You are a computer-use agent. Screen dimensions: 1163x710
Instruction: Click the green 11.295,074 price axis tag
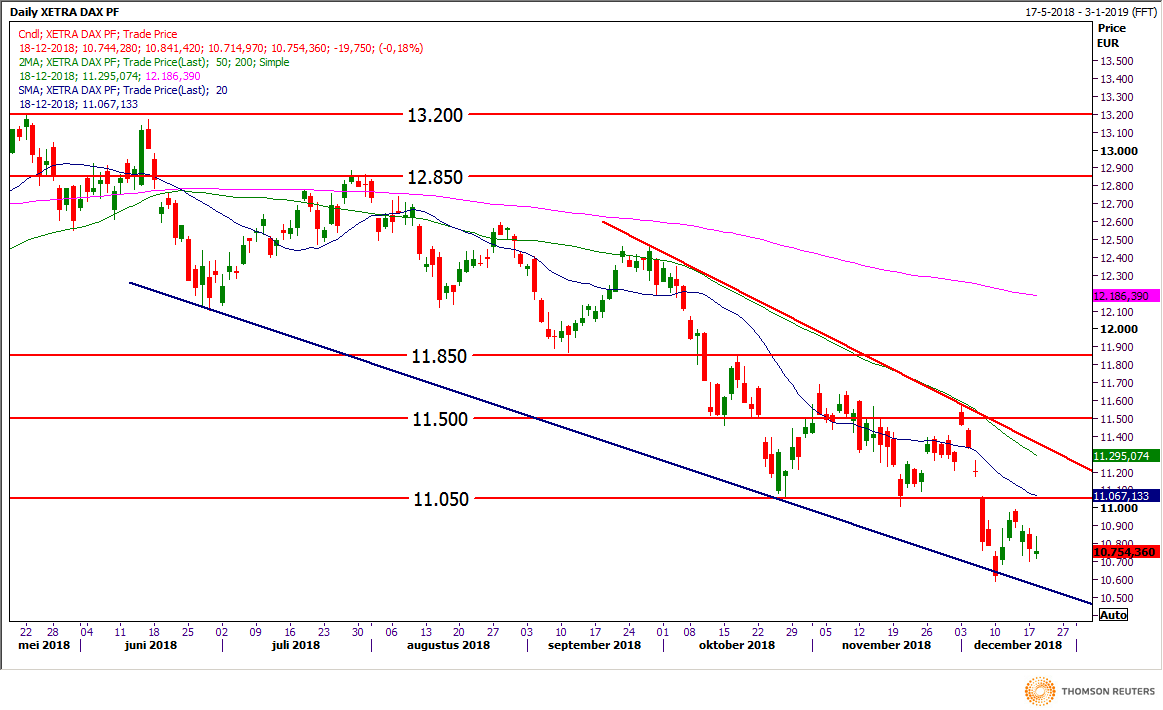(x=1126, y=456)
